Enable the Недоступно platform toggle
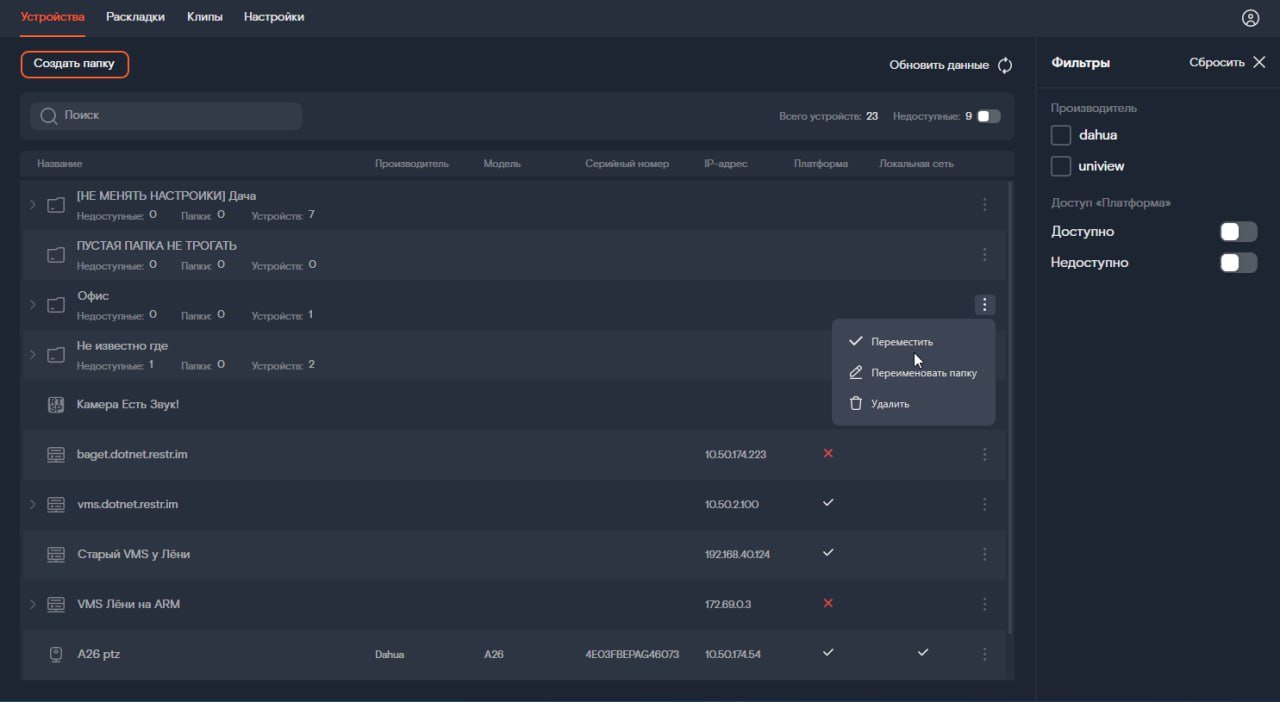1280x702 pixels. point(1239,263)
